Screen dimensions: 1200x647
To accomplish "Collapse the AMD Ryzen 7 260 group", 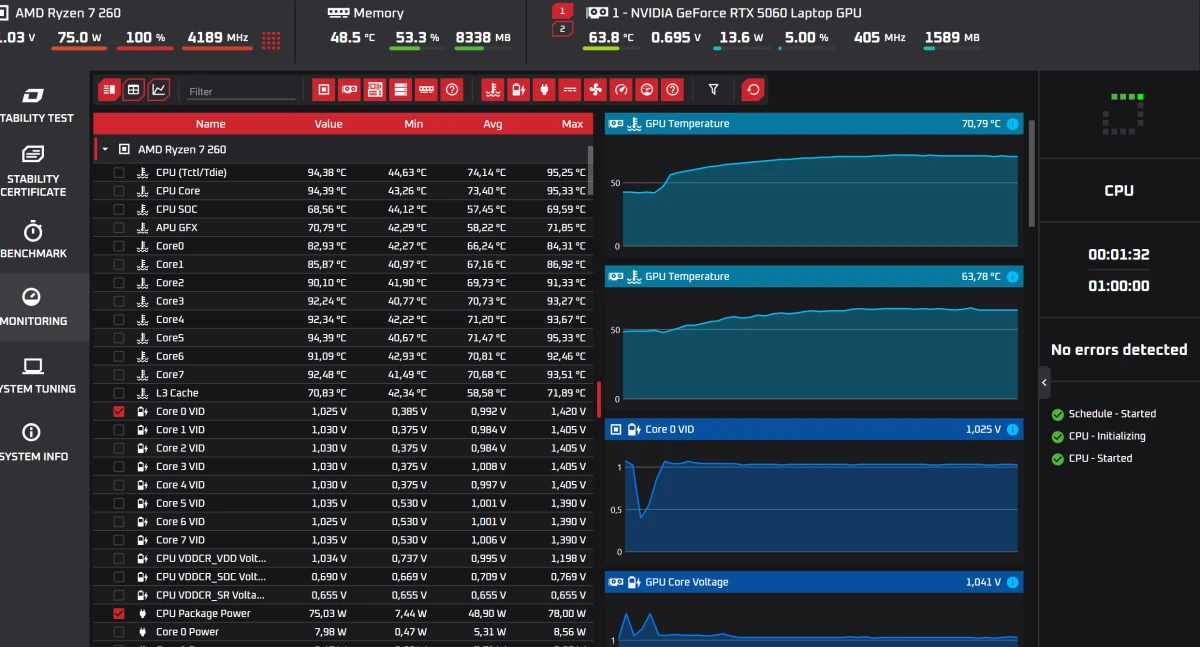I will 106,149.
